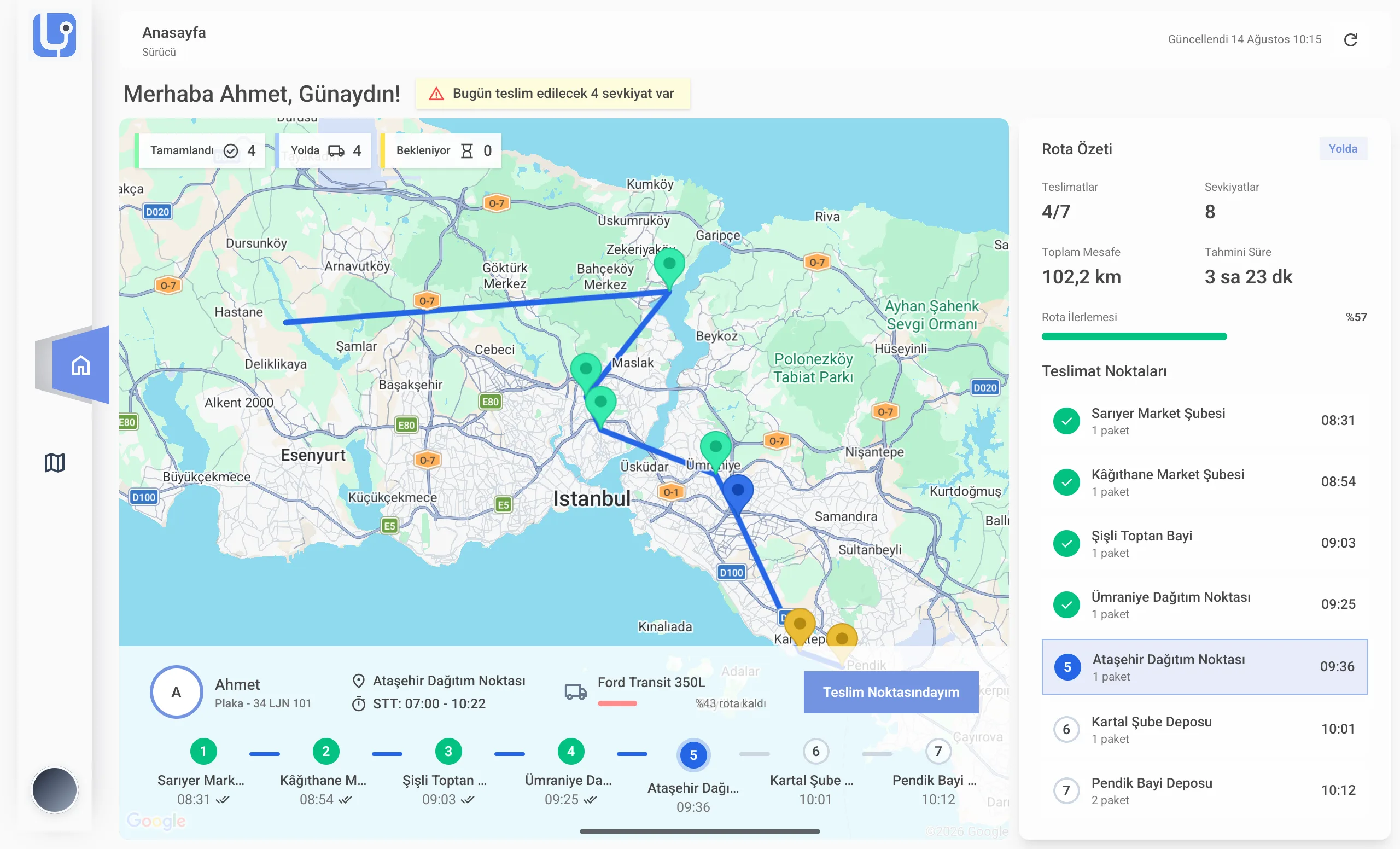Open Kartal Şube Deposu list row
Screen dimensions: 1400x849
point(1204,729)
